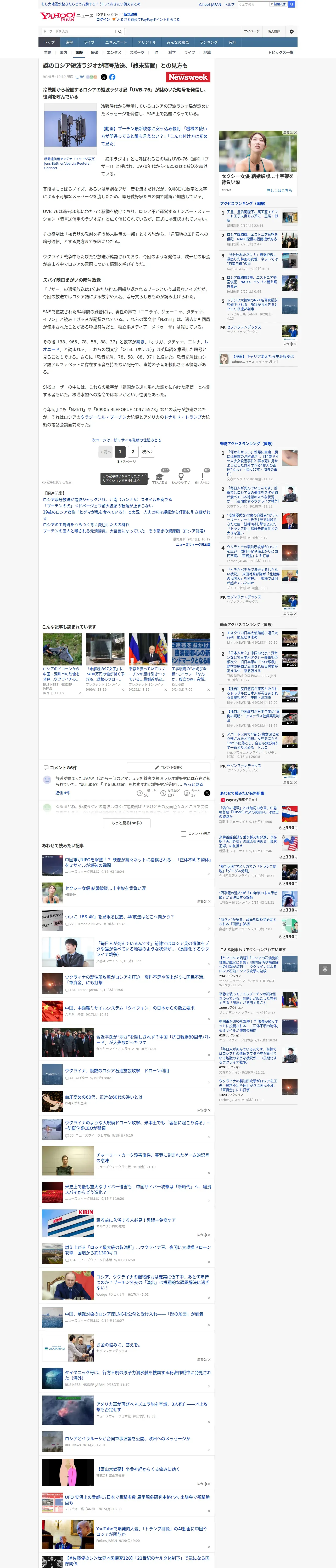Screen dimensions: 336x1568
Task: Go to previous page 前へ button
Action: click(105, 452)
